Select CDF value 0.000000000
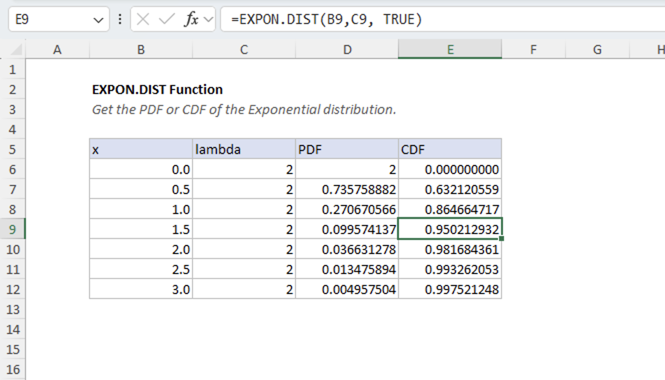This screenshot has width=665, height=380. tap(450, 169)
